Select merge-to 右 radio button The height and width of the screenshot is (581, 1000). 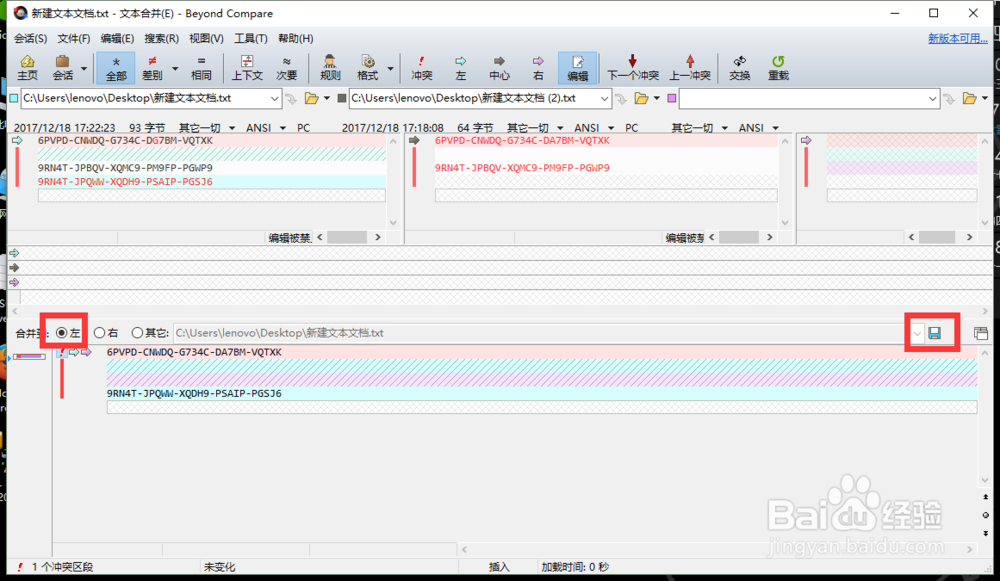[99, 333]
